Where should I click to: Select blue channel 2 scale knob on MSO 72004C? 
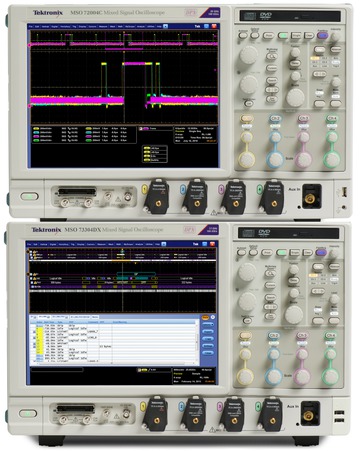tap(275, 160)
